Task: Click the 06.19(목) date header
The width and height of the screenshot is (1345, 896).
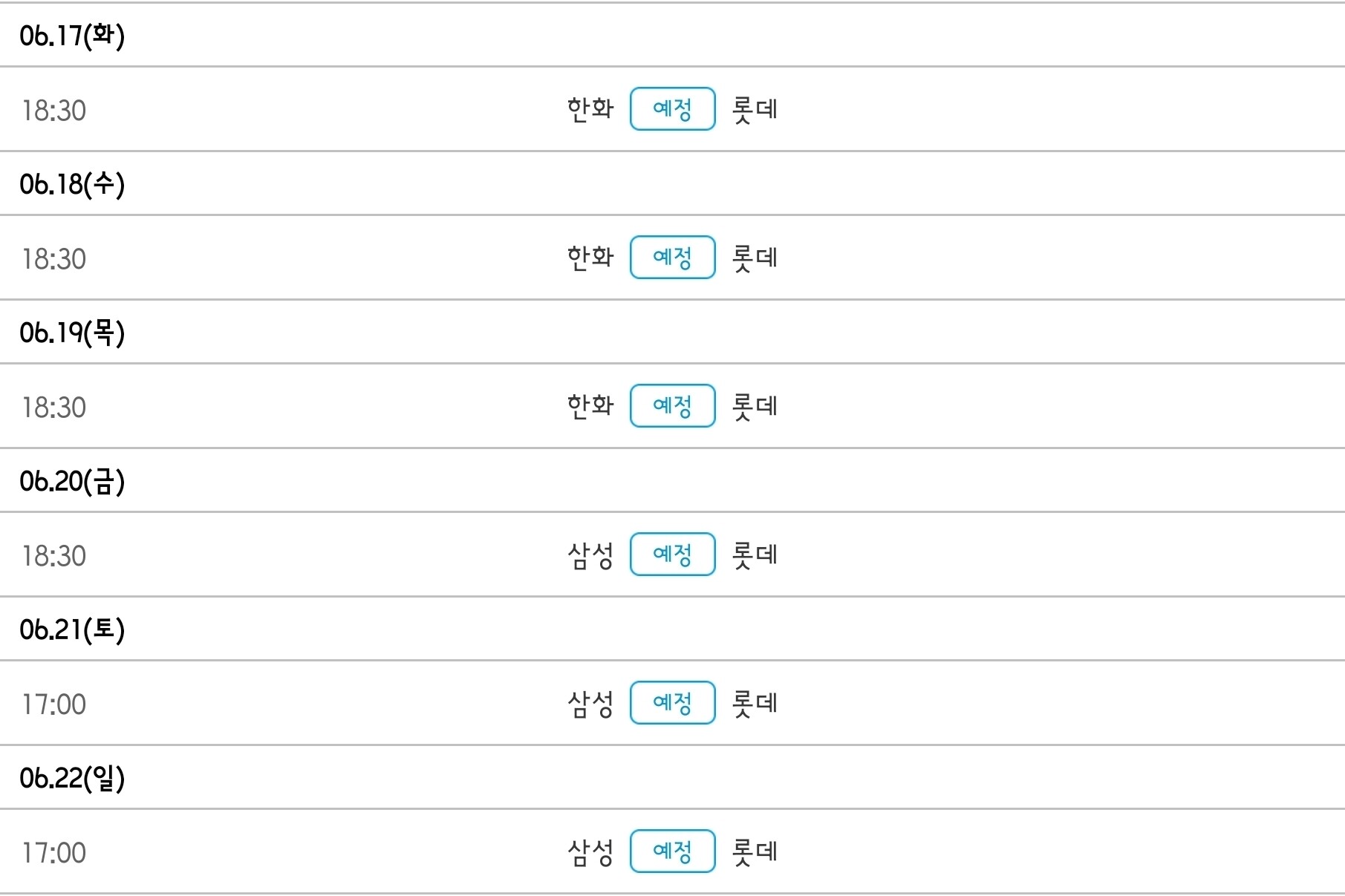Action: [72, 333]
